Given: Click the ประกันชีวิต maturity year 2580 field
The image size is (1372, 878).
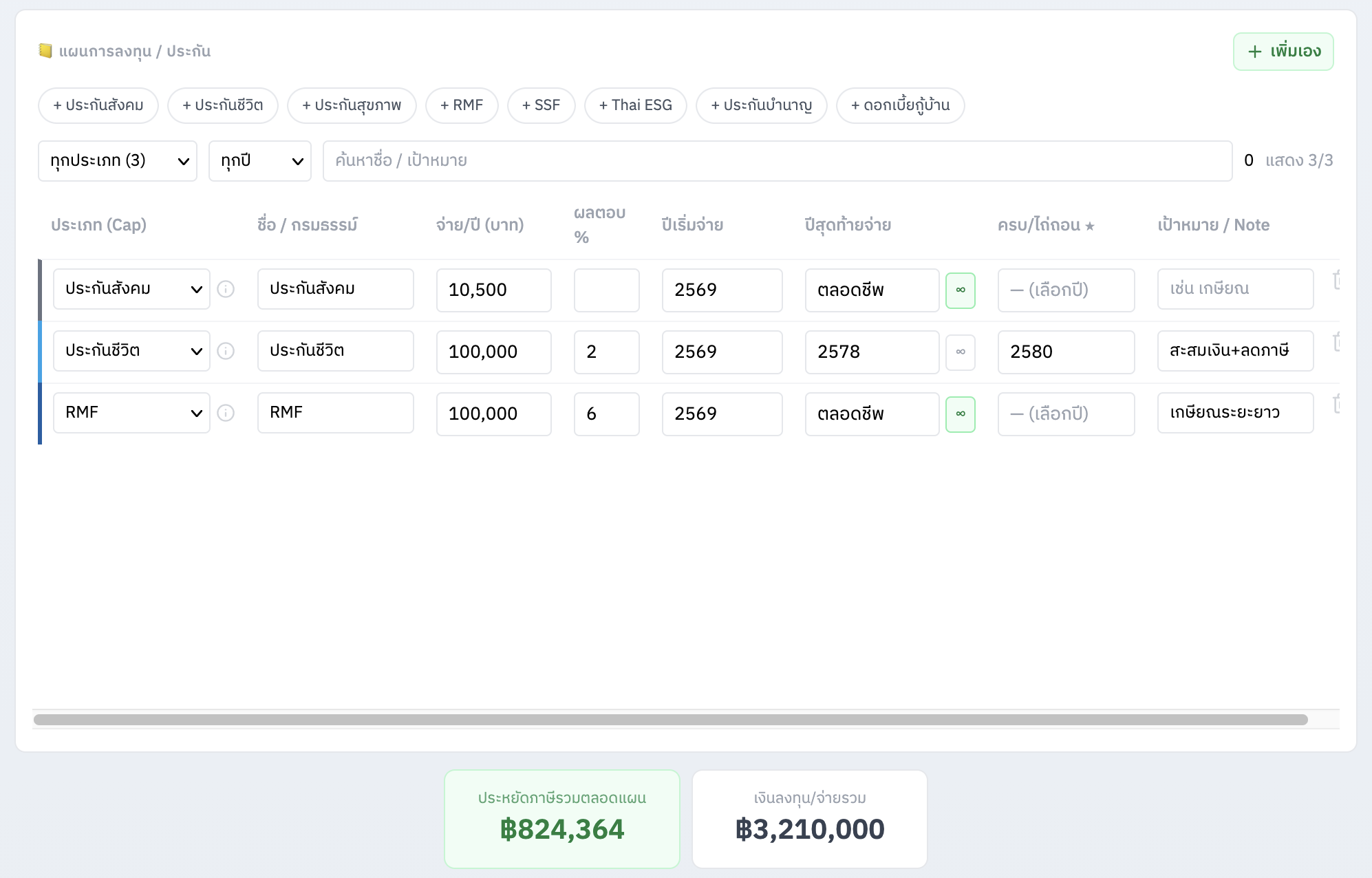Looking at the screenshot, I should [1066, 352].
